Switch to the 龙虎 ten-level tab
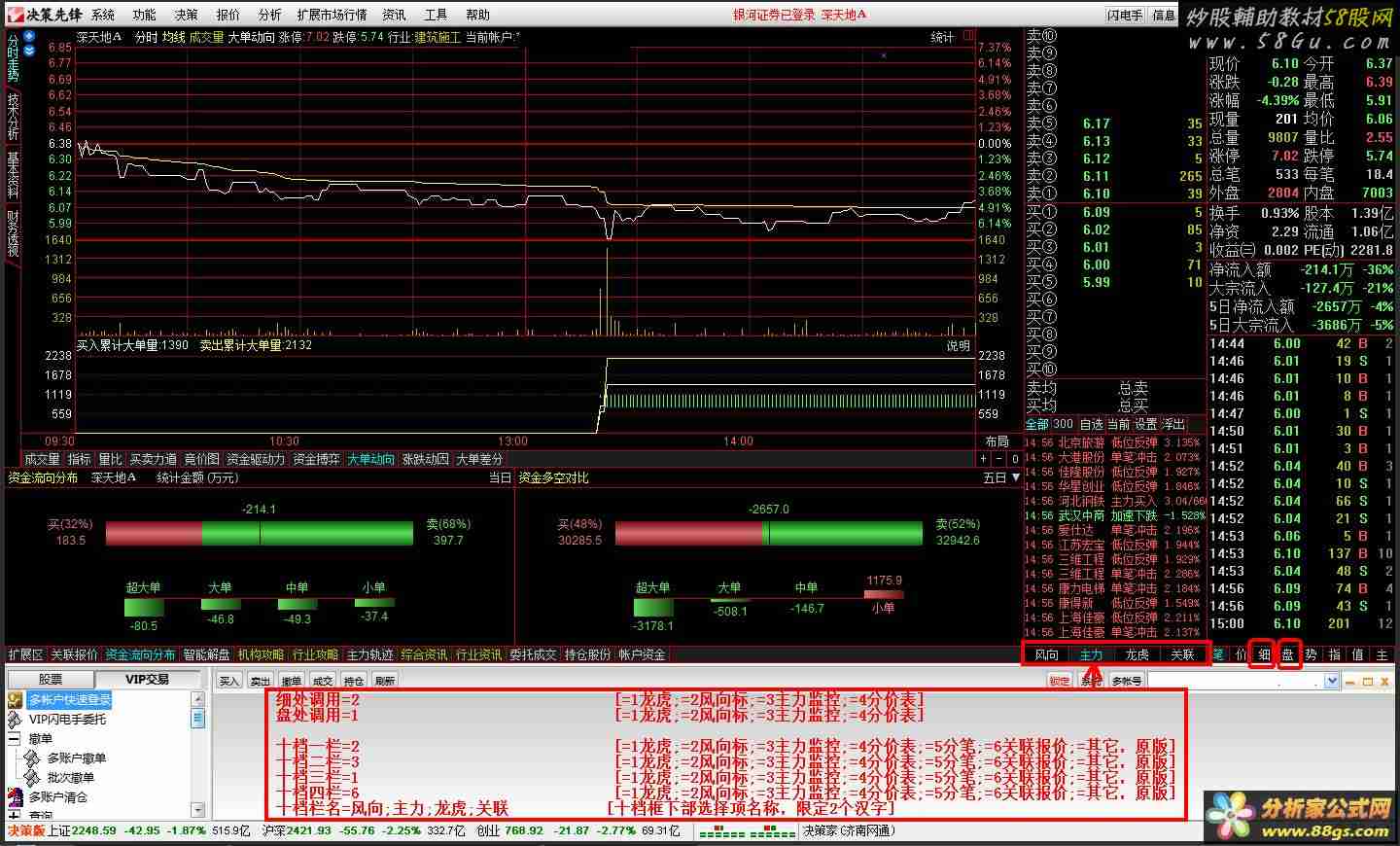The width and height of the screenshot is (1400, 846). tap(1137, 655)
